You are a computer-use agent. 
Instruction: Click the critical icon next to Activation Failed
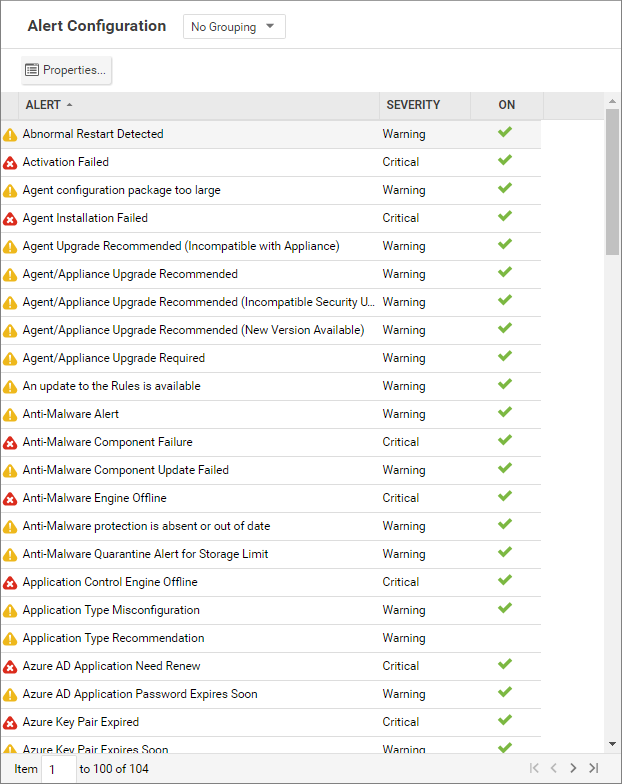10,162
